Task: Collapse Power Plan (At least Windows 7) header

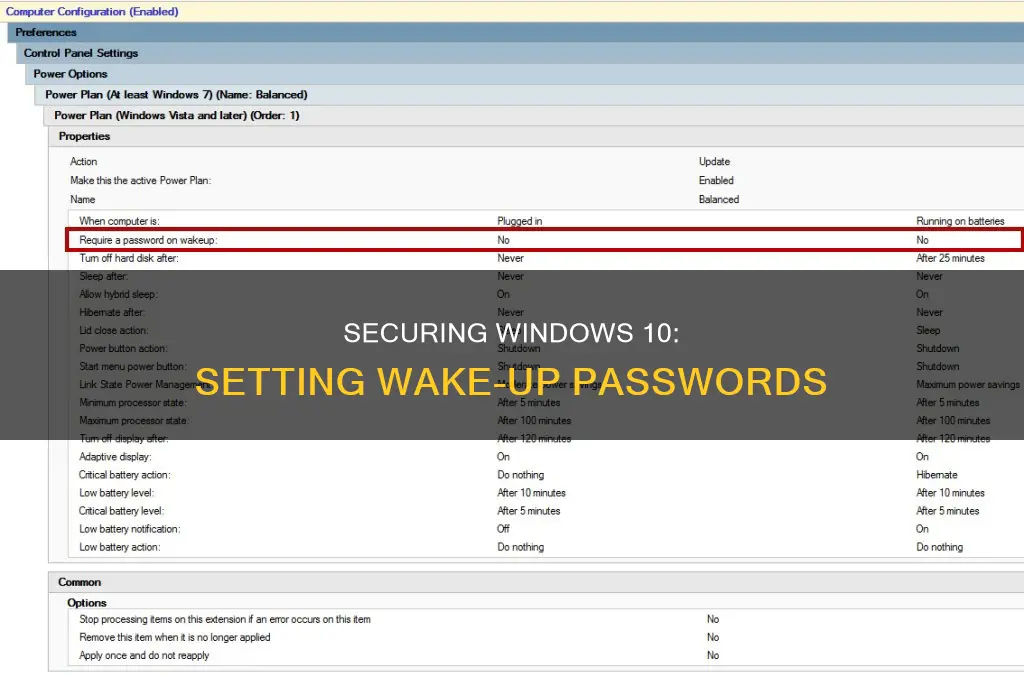Action: pyautogui.click(x=529, y=95)
